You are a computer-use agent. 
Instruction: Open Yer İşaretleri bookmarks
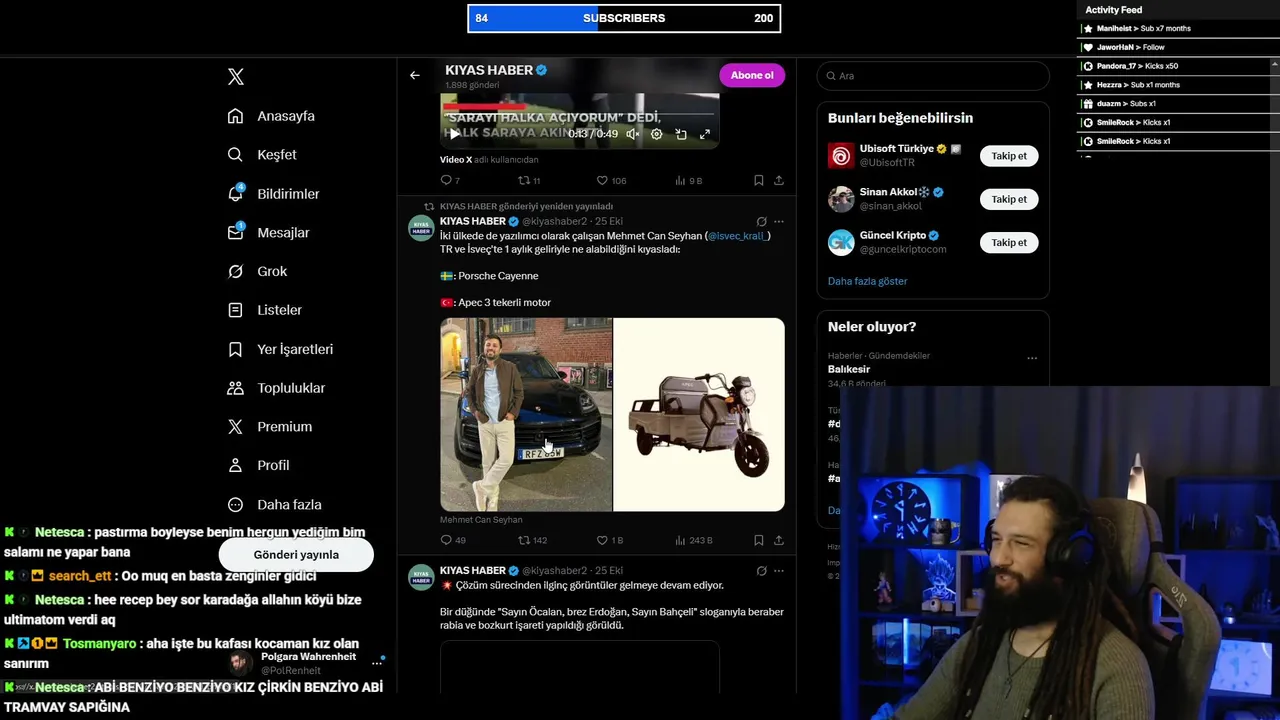point(280,349)
